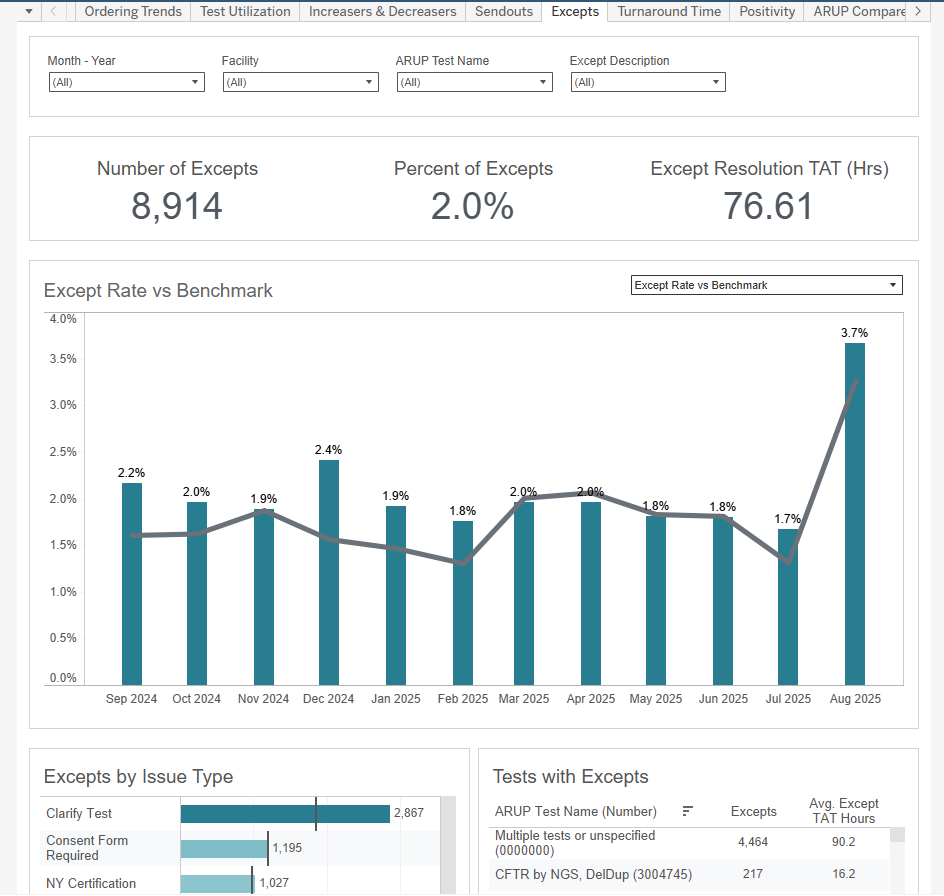This screenshot has height=896, width=944.
Task: Select the Sendouts tab
Action: tap(504, 11)
